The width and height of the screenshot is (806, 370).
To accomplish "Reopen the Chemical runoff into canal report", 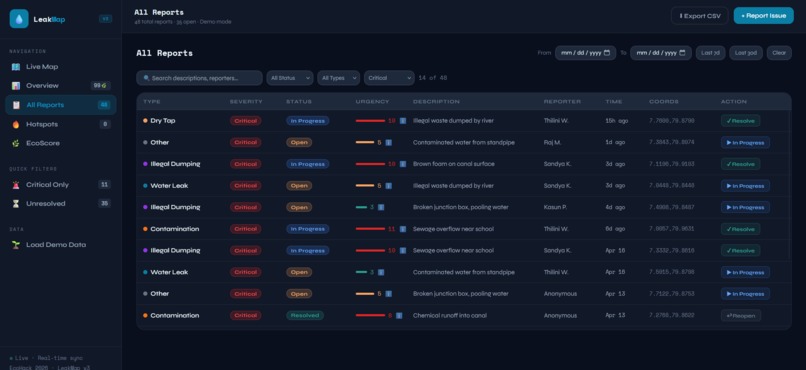I will pyautogui.click(x=741, y=316).
